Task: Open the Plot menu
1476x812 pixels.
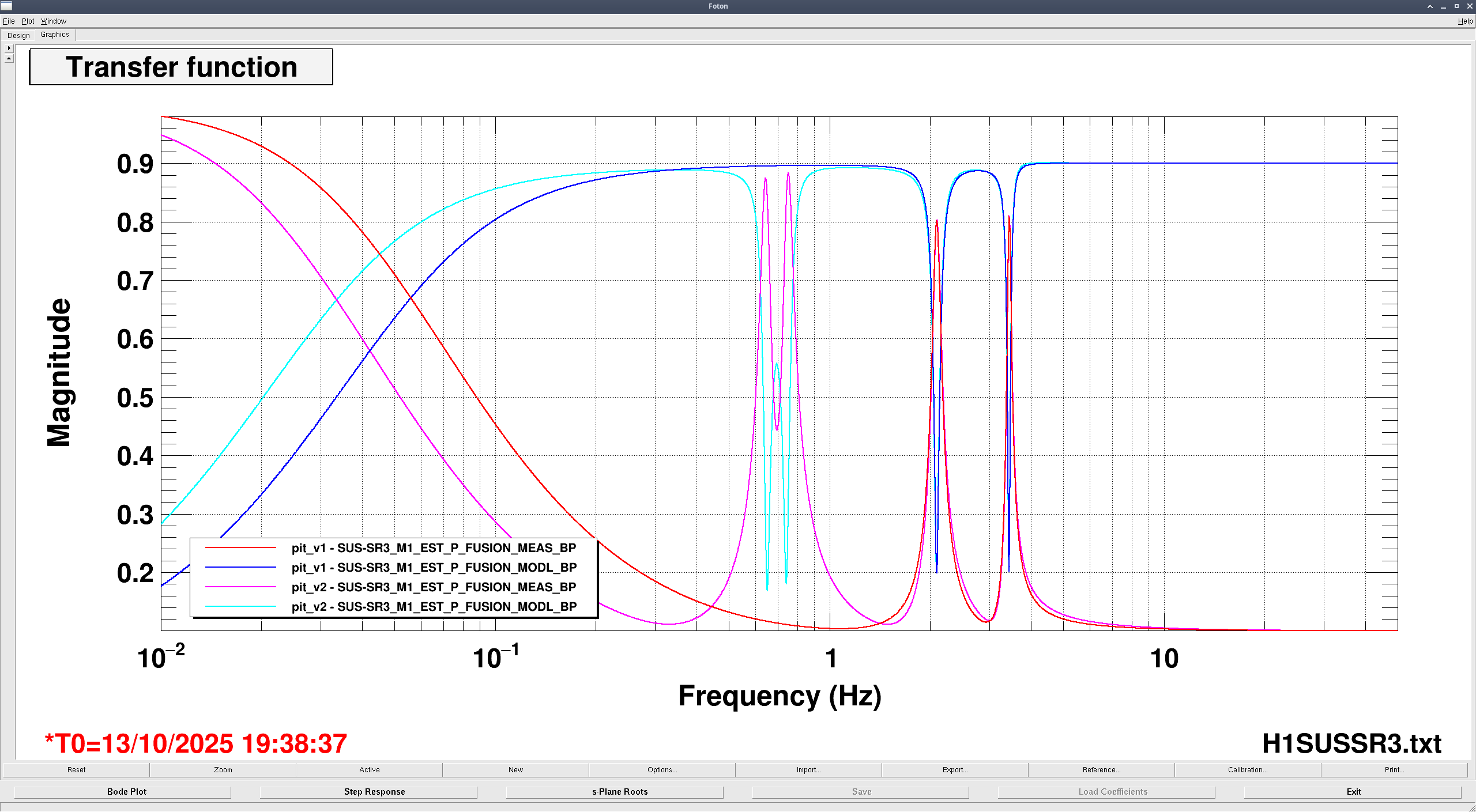Action: tap(28, 21)
